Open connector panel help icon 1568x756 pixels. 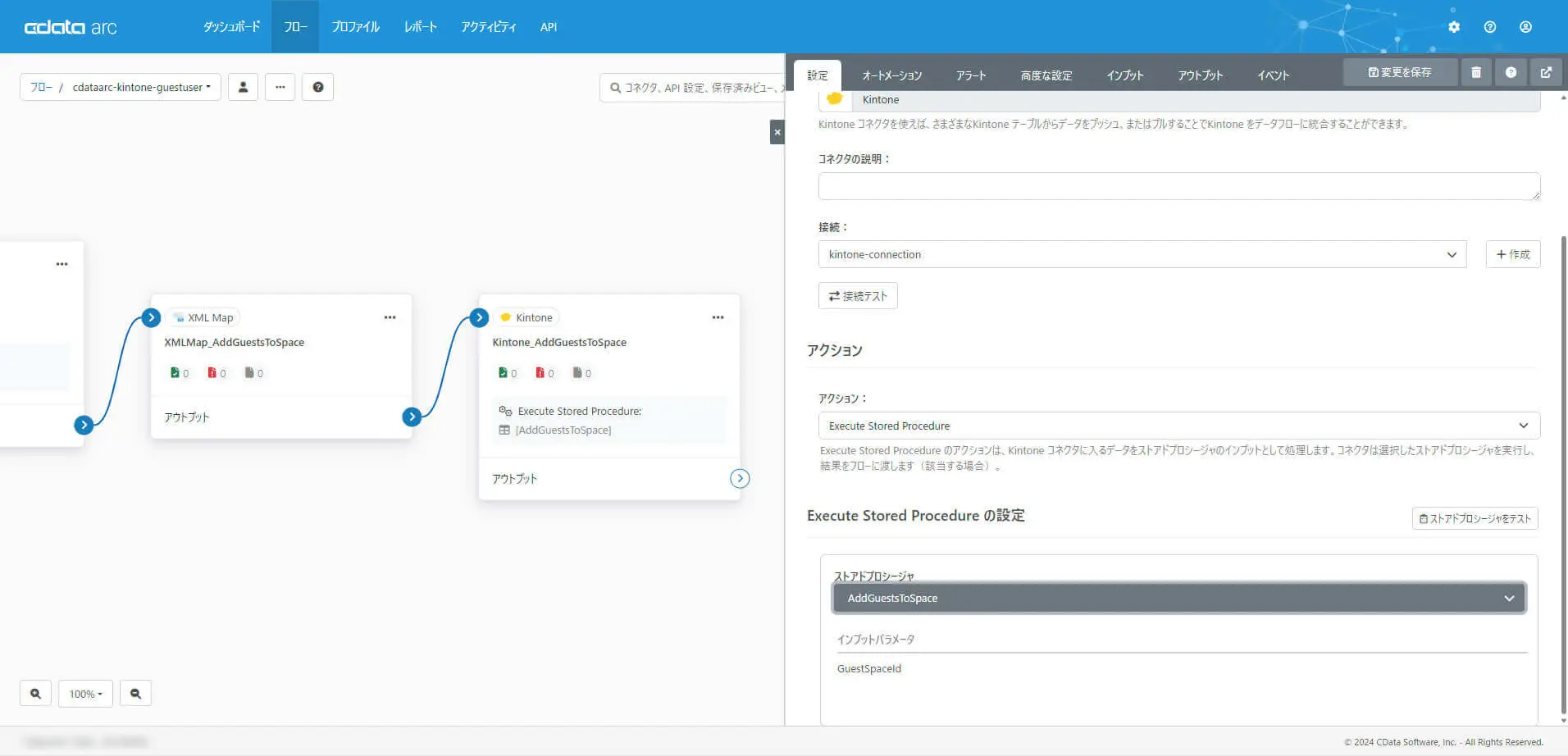pyautogui.click(x=1511, y=72)
